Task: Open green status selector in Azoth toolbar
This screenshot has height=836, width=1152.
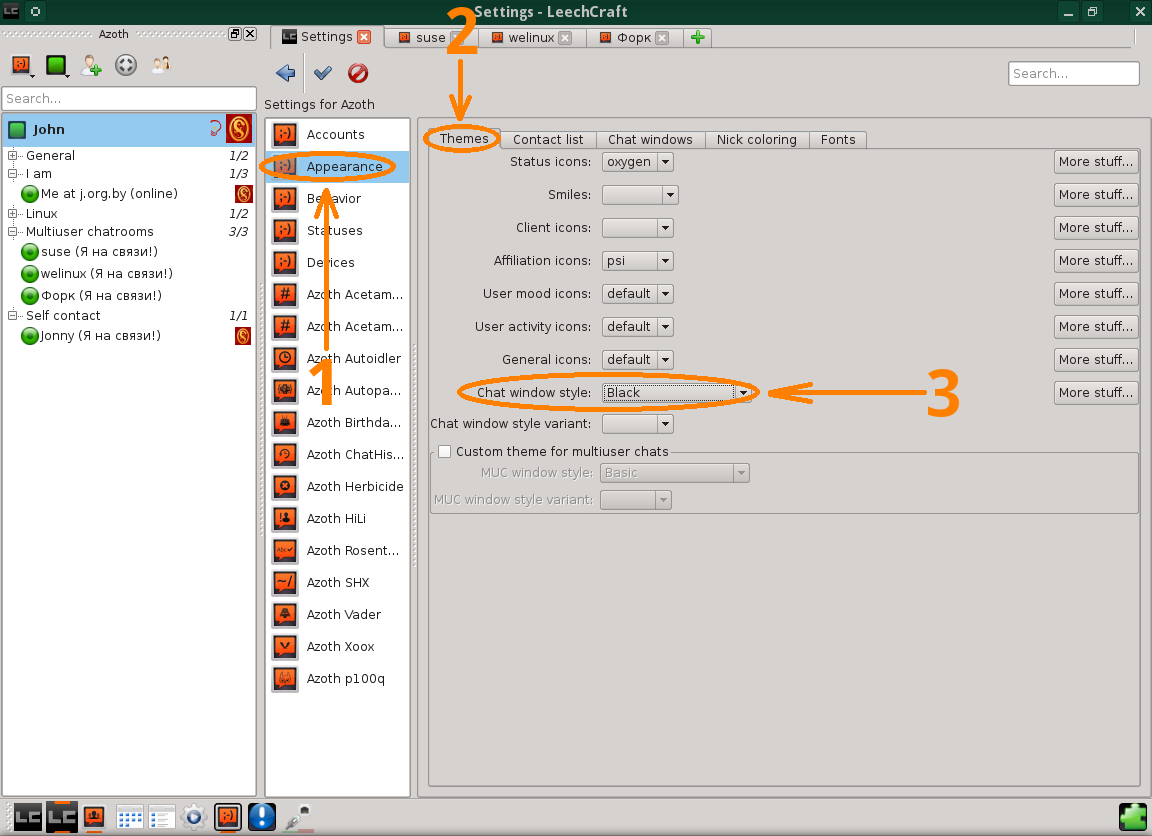Action: coord(57,65)
